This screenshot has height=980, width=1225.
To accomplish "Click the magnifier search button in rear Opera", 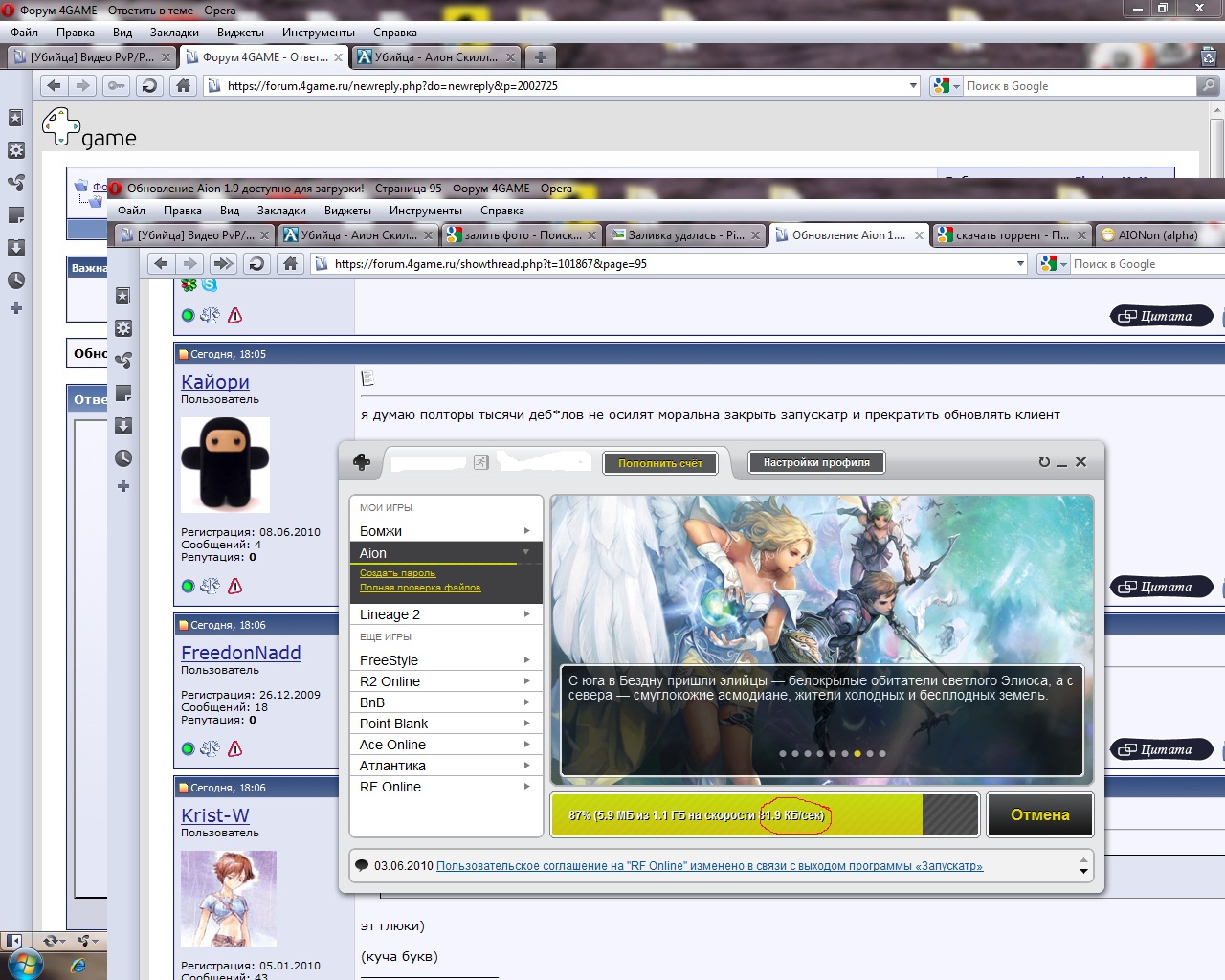I will click(x=1209, y=85).
